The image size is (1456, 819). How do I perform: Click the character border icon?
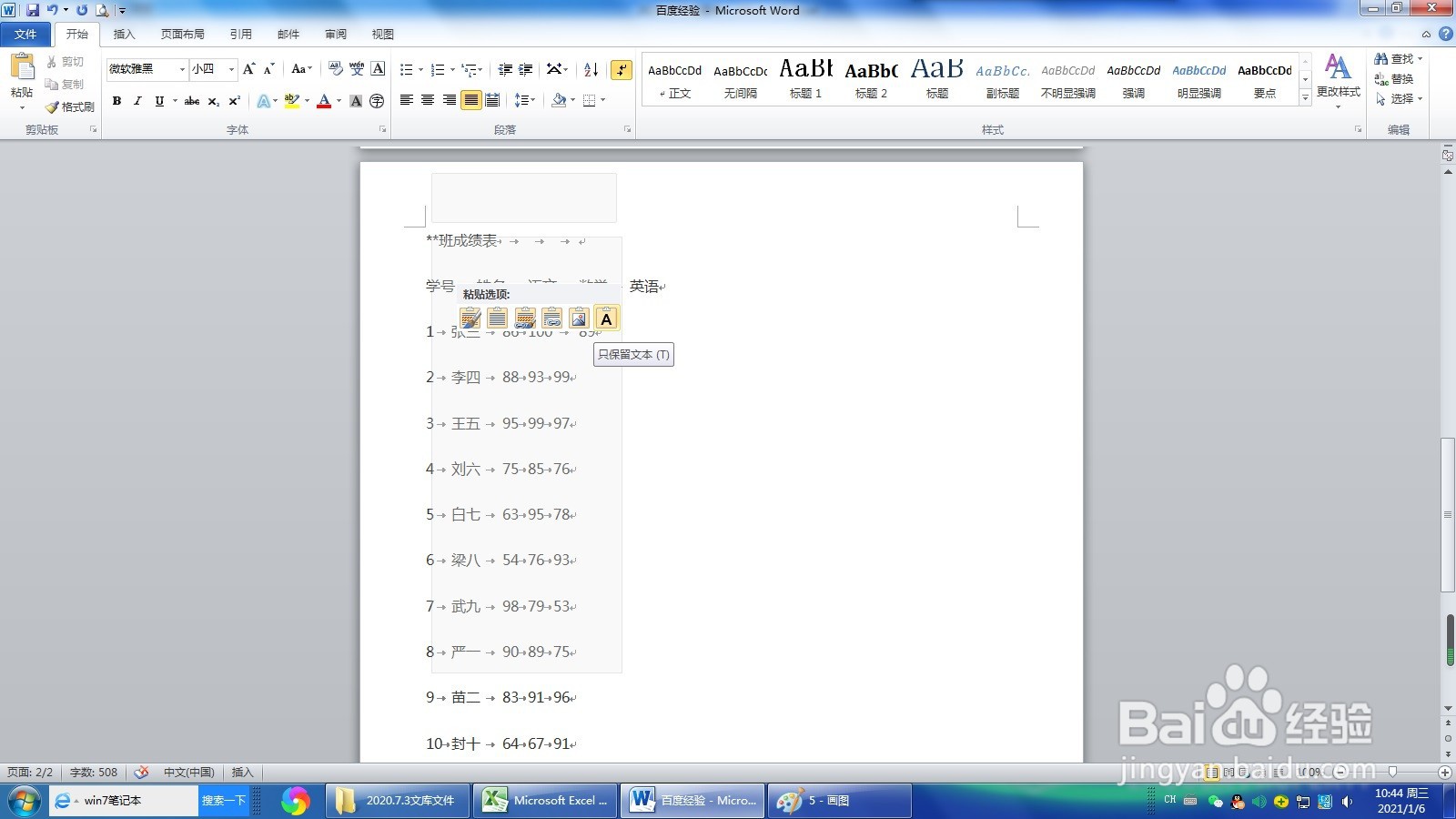coord(378,69)
